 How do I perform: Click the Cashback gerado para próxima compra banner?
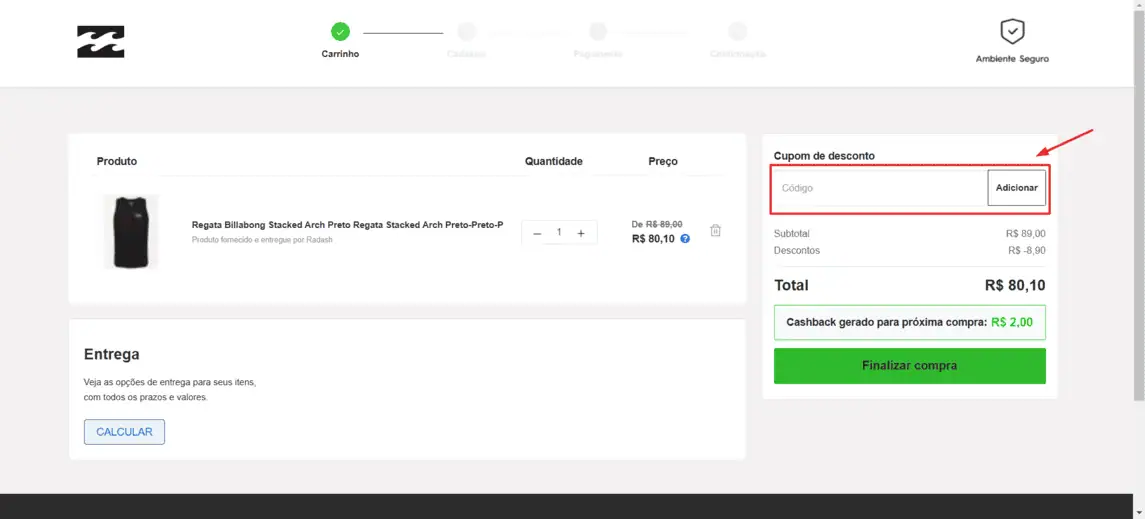[x=909, y=322]
